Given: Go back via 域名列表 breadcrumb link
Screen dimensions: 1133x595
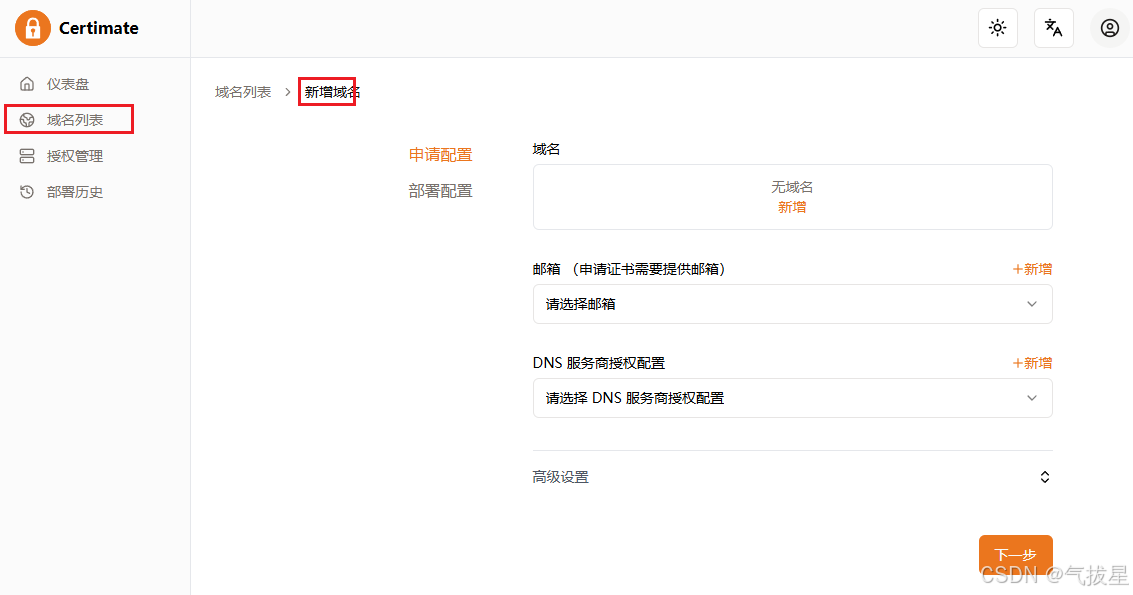Looking at the screenshot, I should [243, 92].
